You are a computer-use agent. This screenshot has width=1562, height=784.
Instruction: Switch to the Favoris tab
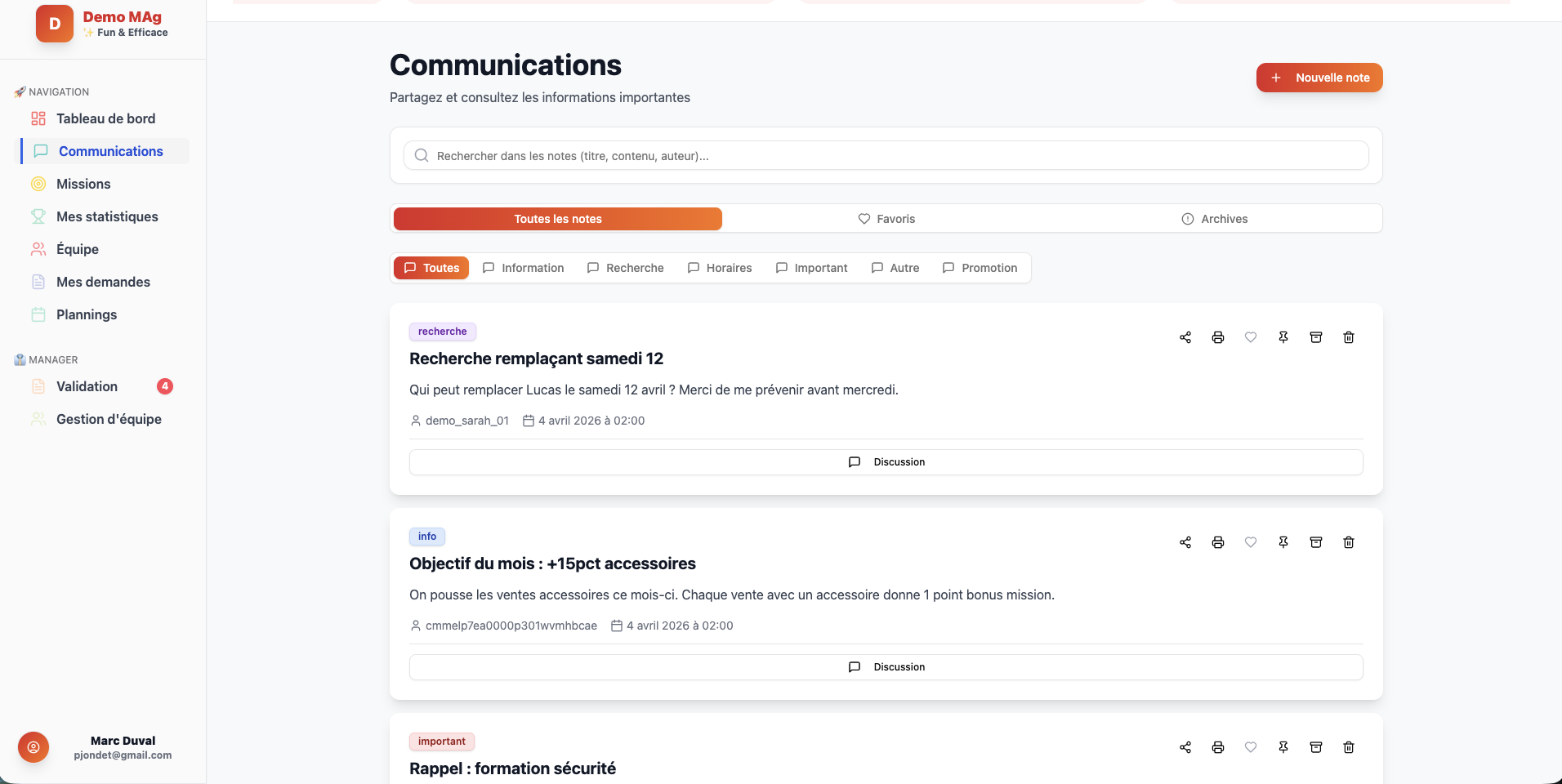(886, 218)
